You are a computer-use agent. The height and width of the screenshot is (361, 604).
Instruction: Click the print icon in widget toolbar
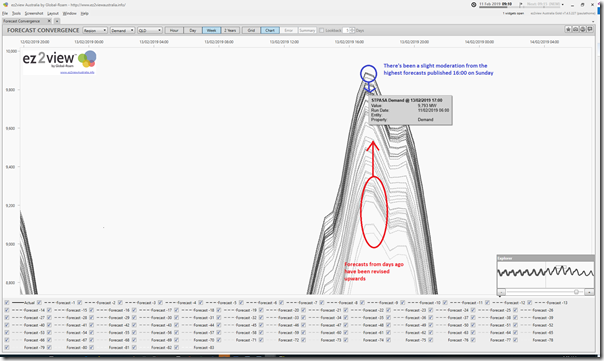pyautogui.click(x=583, y=29)
